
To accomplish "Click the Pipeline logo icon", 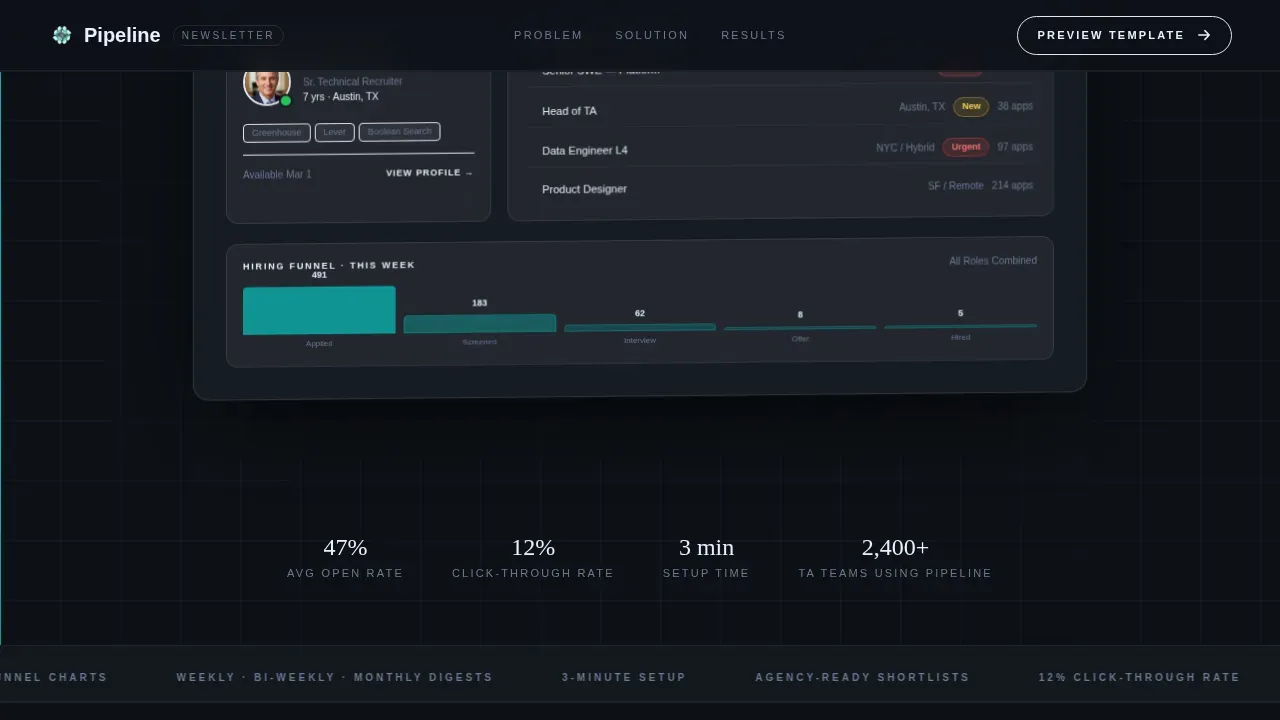I will coord(62,35).
